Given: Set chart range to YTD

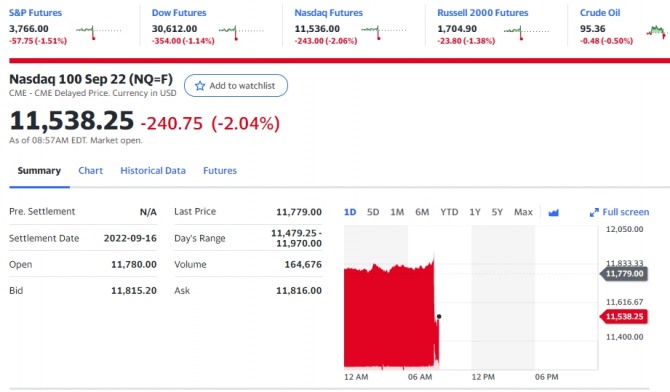Looking at the screenshot, I should [x=449, y=212].
